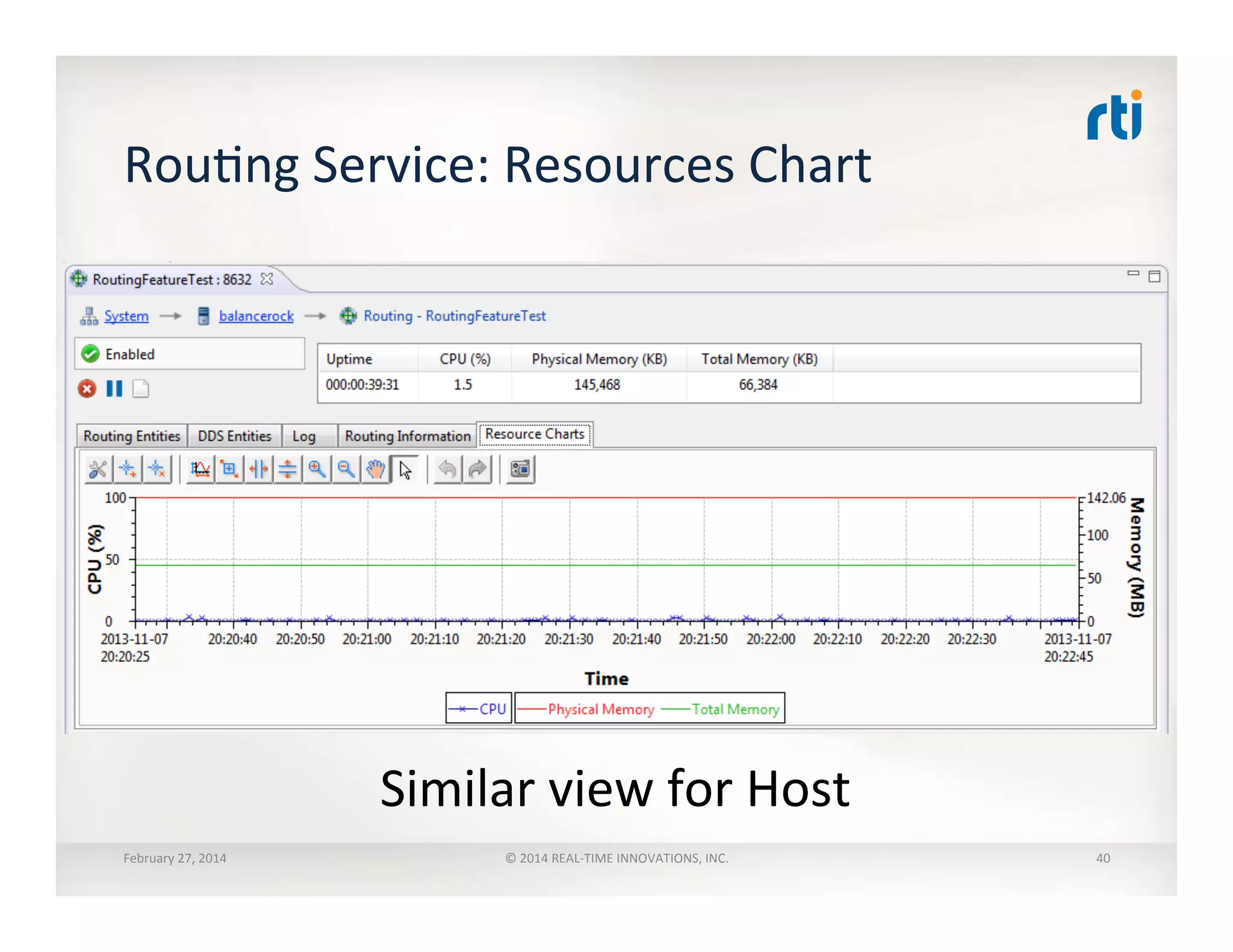Click the RoutingFeatureTest tab icon
Screen dimensions: 1233x952
point(79,279)
